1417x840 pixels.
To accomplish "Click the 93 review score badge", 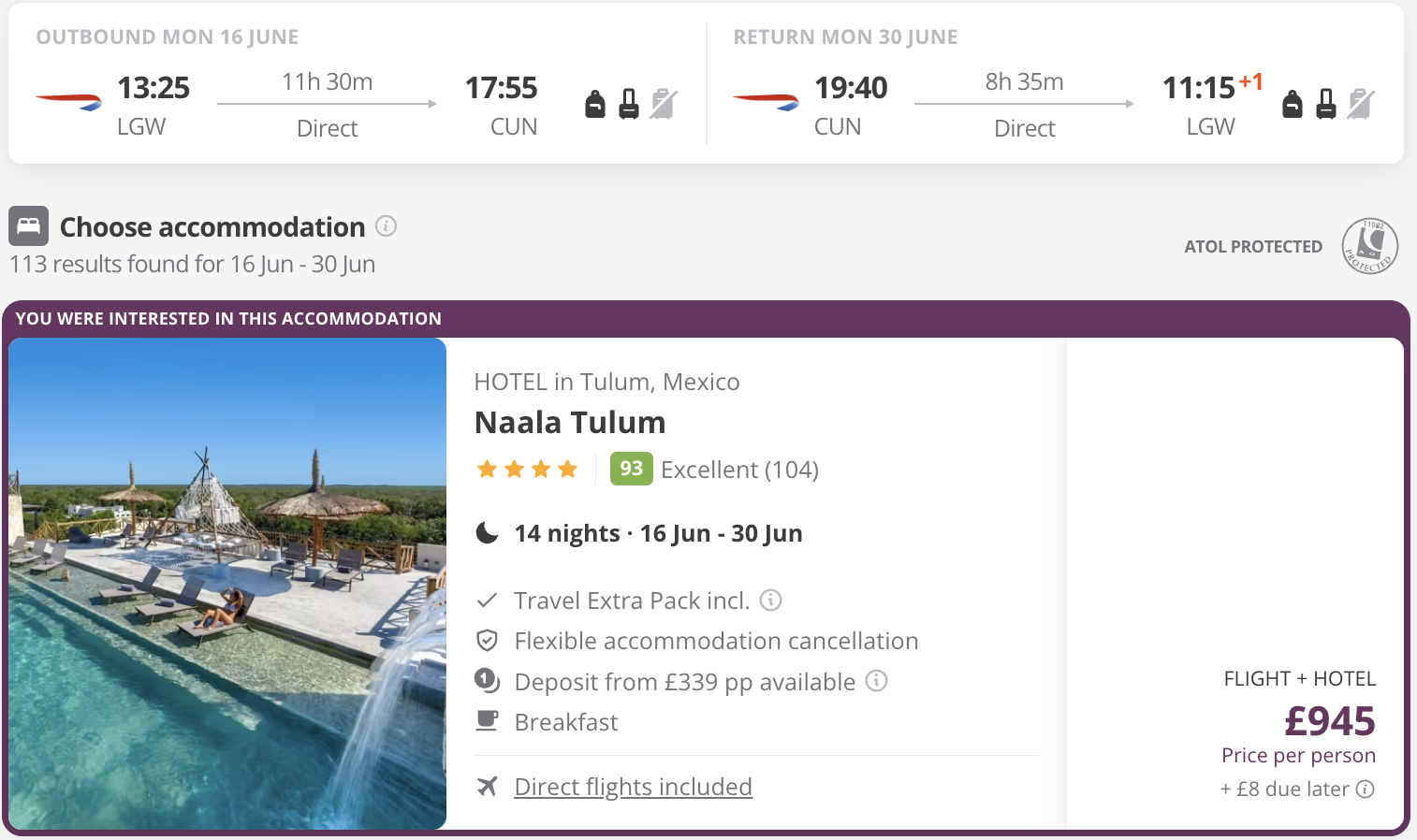I will click(x=631, y=469).
